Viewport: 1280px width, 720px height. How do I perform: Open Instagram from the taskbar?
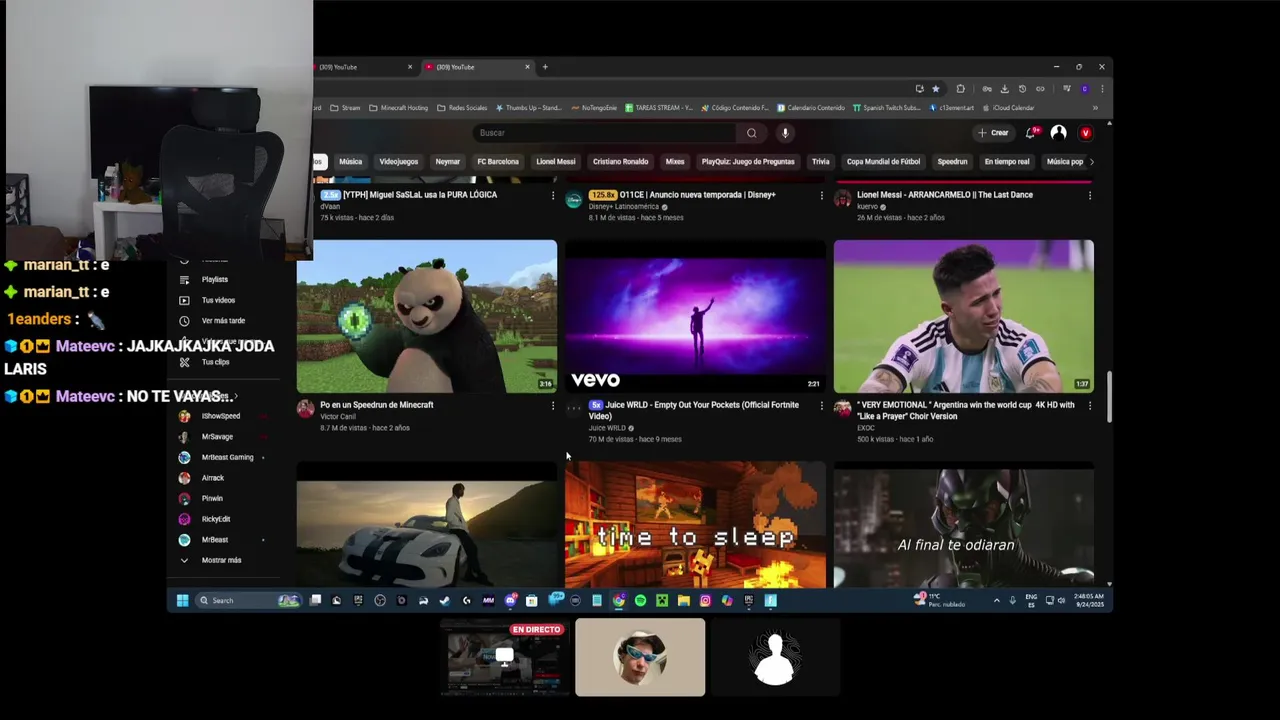[x=705, y=601]
